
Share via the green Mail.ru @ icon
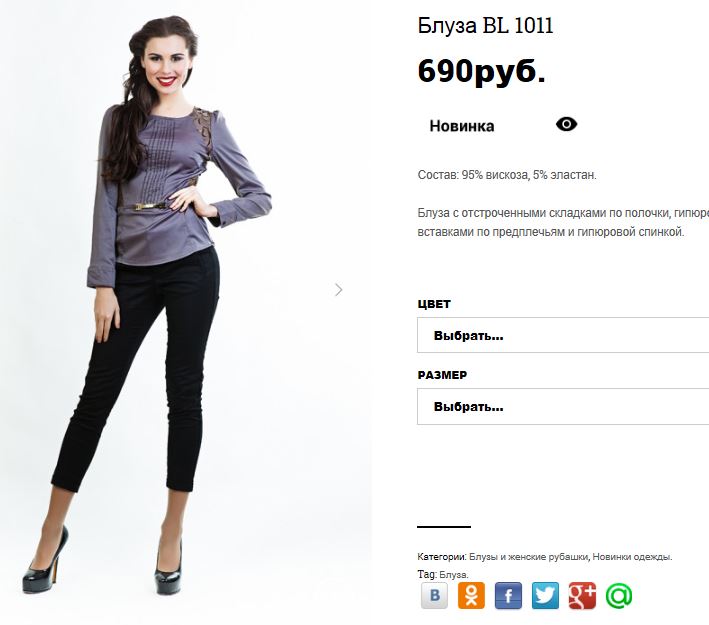pyautogui.click(x=619, y=596)
